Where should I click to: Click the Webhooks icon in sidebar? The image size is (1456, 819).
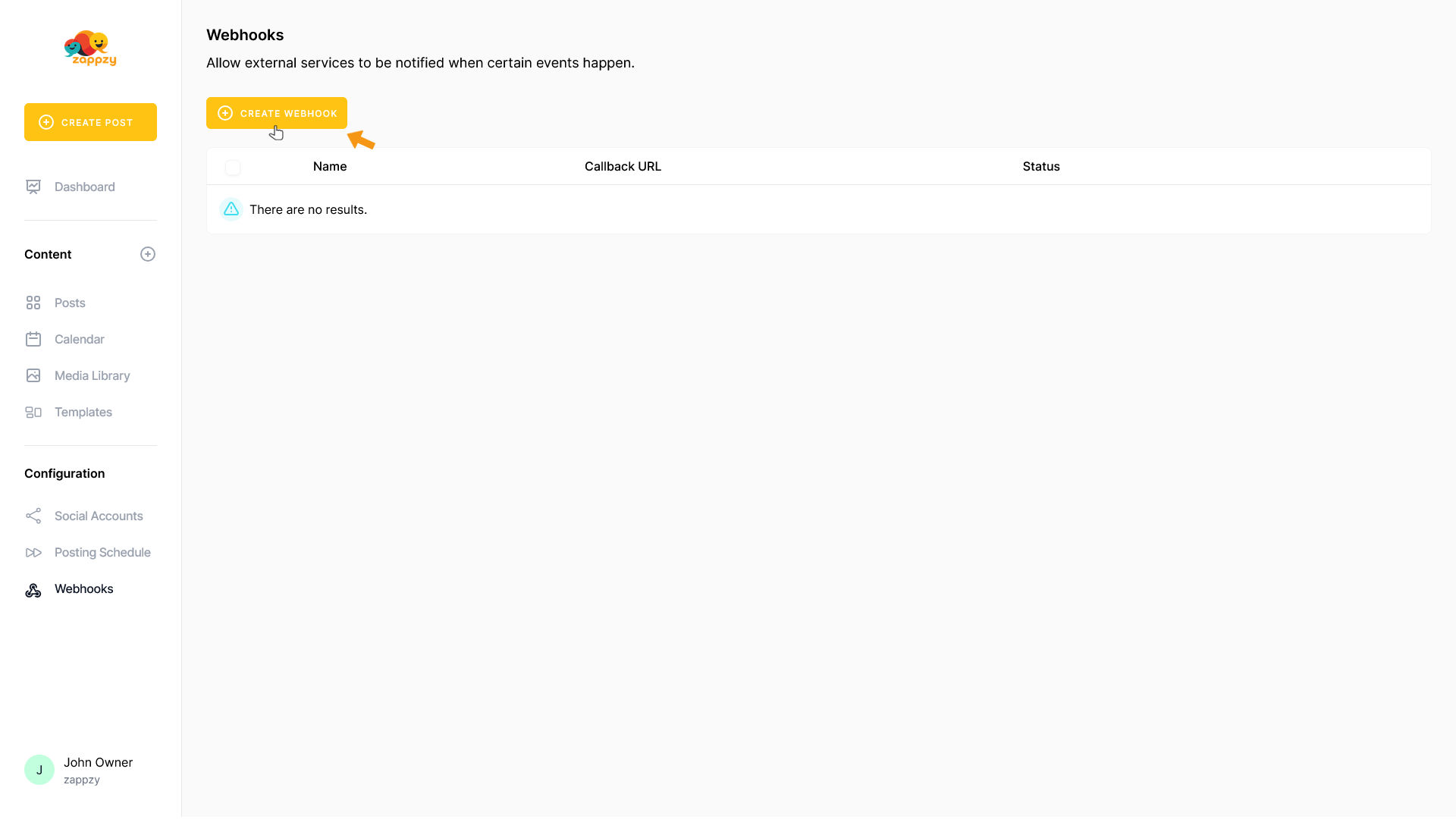(33, 589)
